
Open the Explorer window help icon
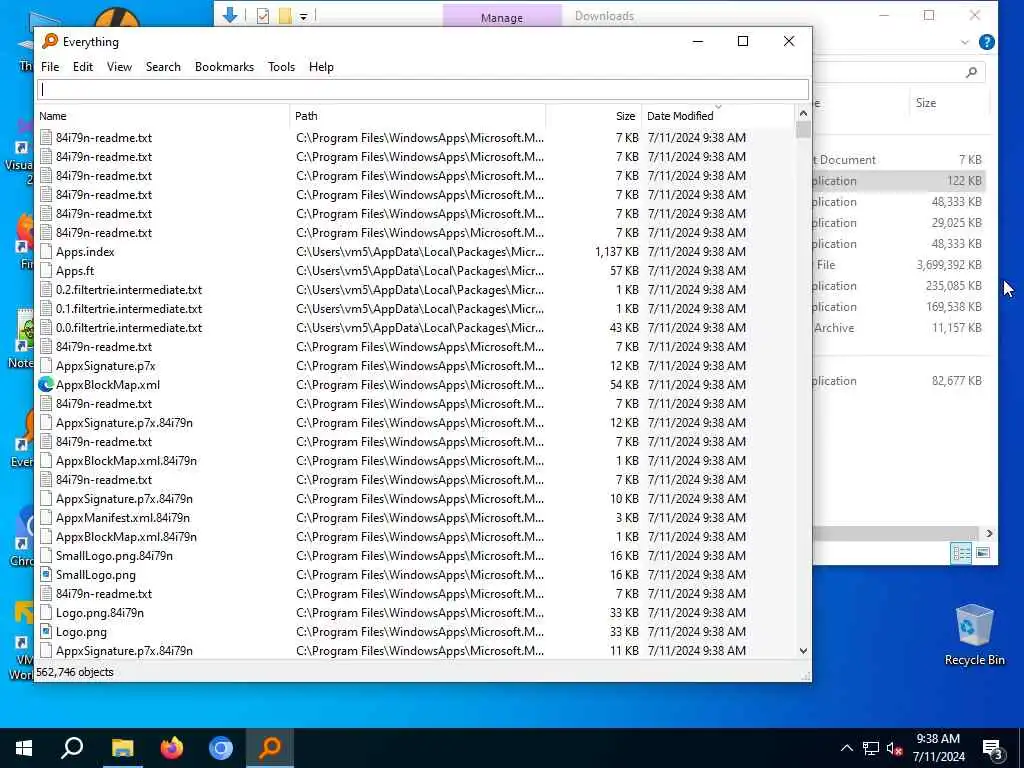coord(986,42)
